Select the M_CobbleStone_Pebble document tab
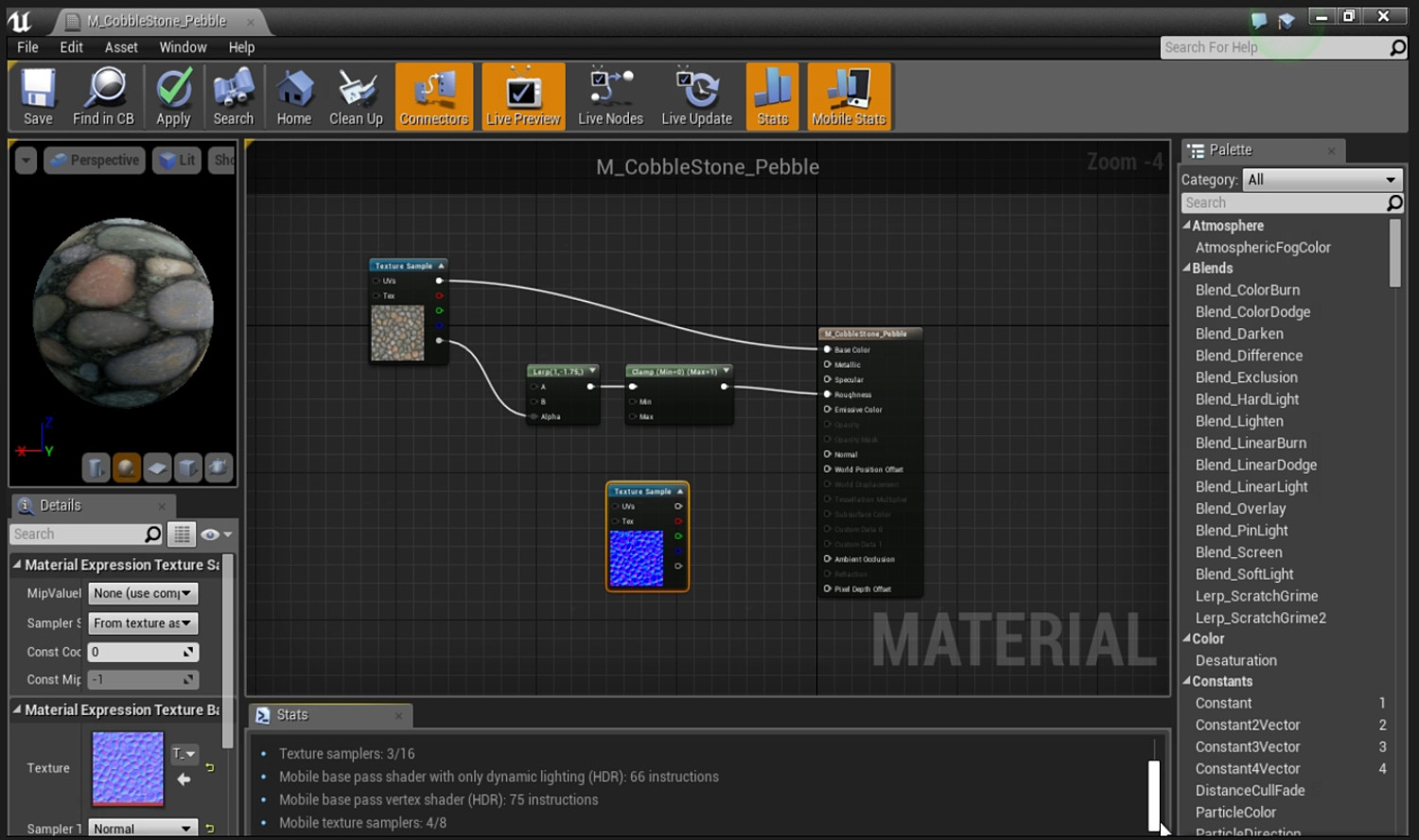Image resolution: width=1419 pixels, height=840 pixels. coord(156,21)
